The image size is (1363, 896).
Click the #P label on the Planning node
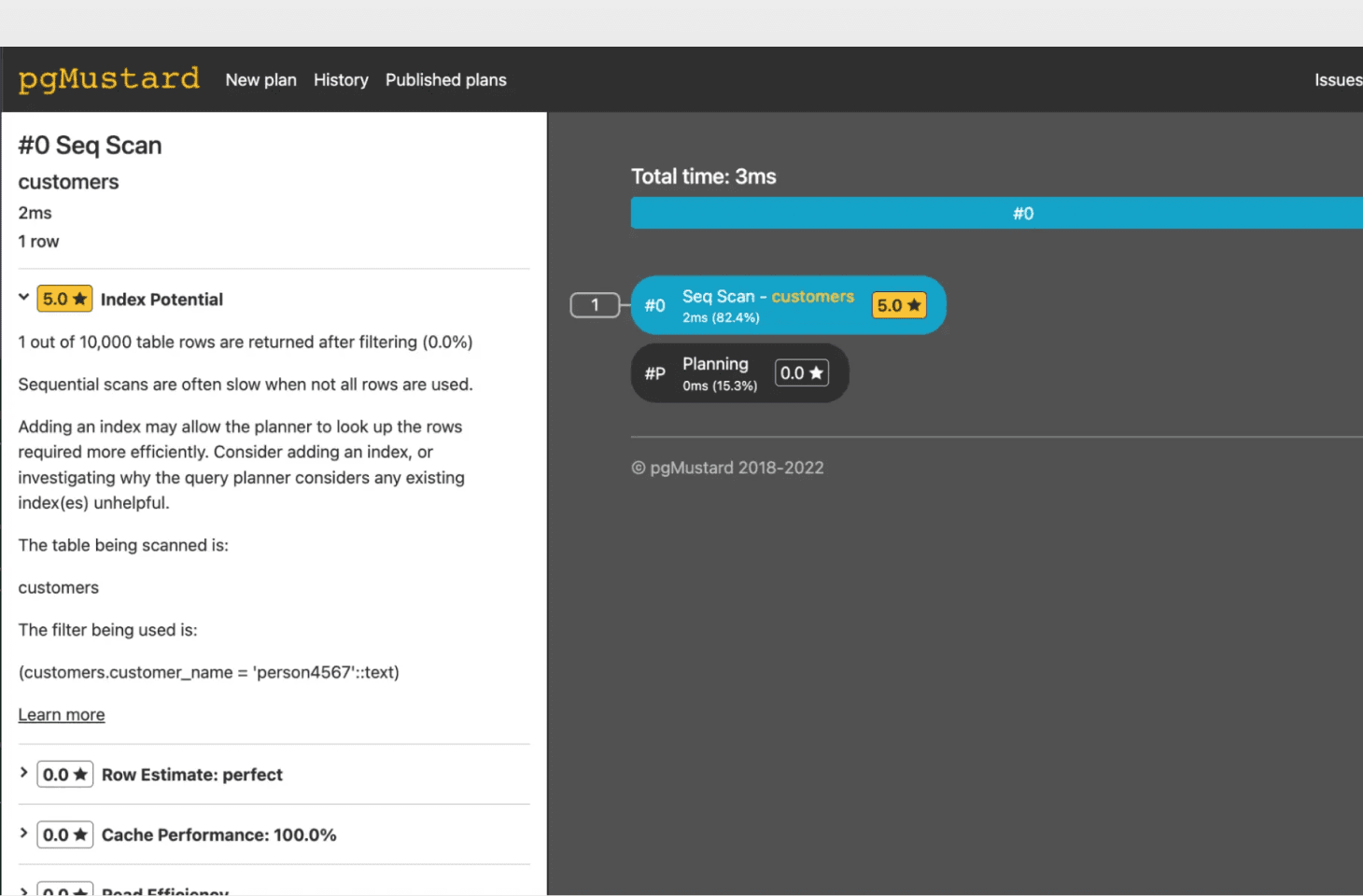[654, 373]
